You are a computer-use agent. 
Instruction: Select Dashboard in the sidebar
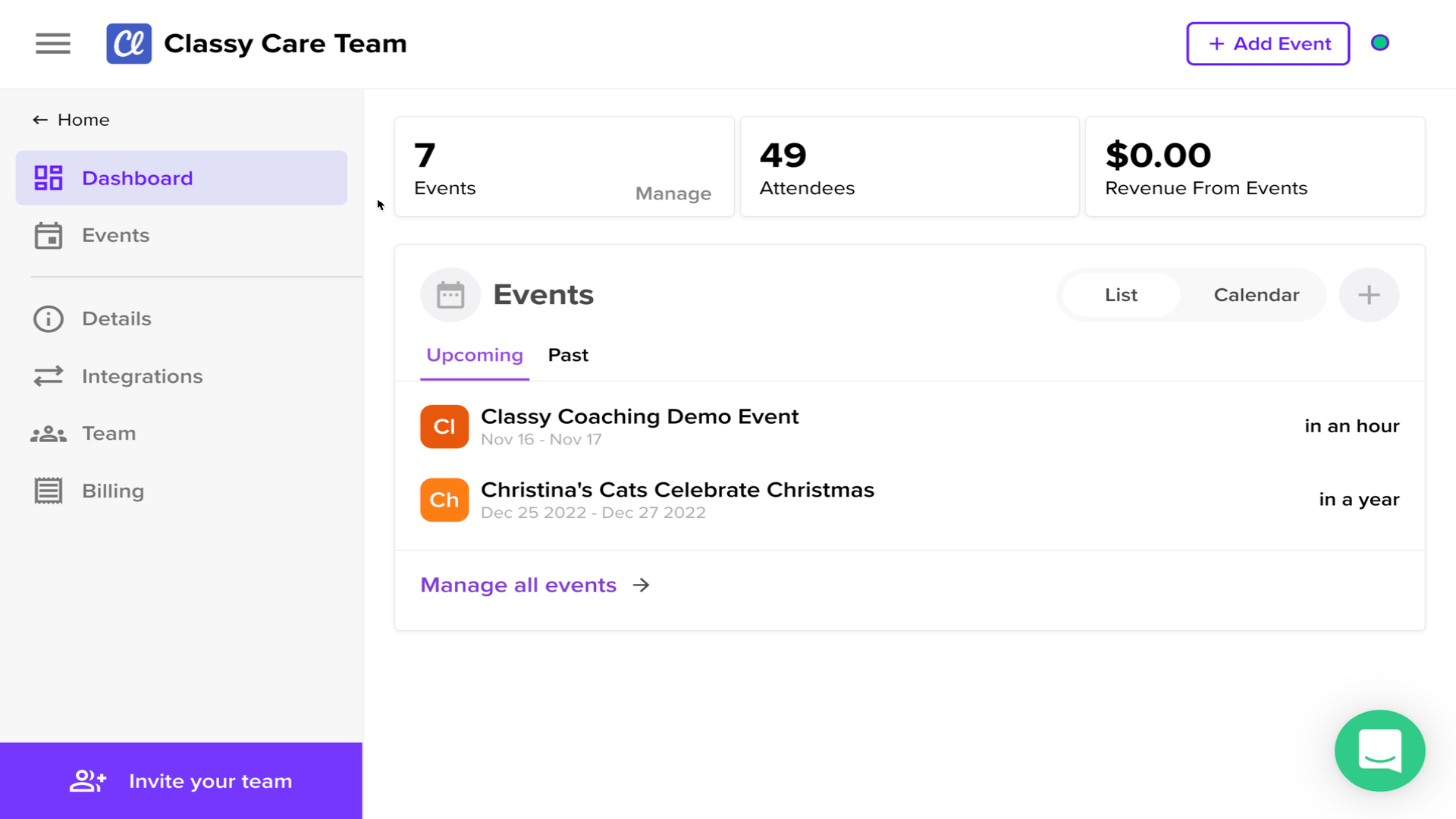coord(181,177)
